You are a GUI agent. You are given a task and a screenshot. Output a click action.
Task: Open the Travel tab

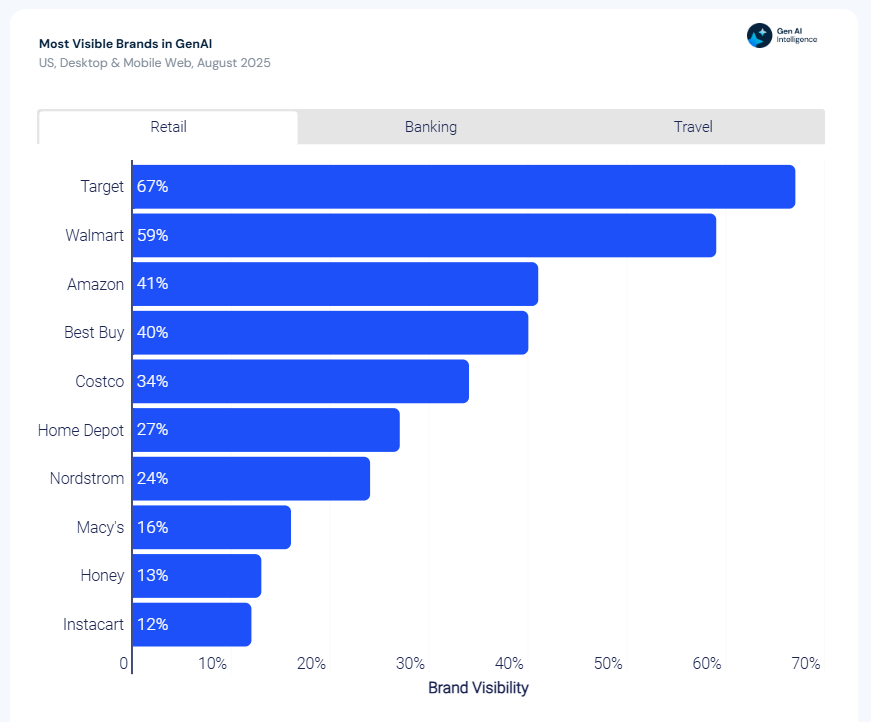693,127
